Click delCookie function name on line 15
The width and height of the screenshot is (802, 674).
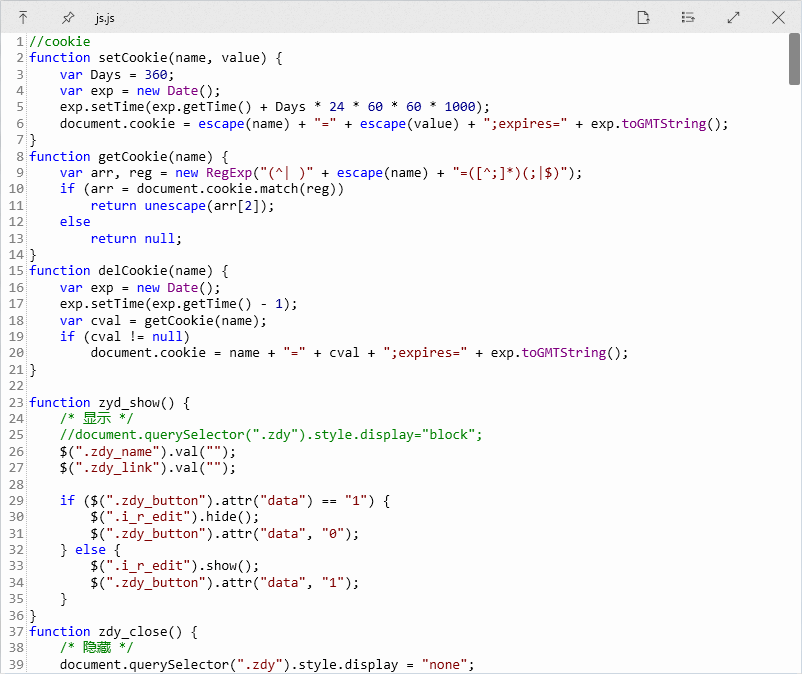tap(133, 271)
